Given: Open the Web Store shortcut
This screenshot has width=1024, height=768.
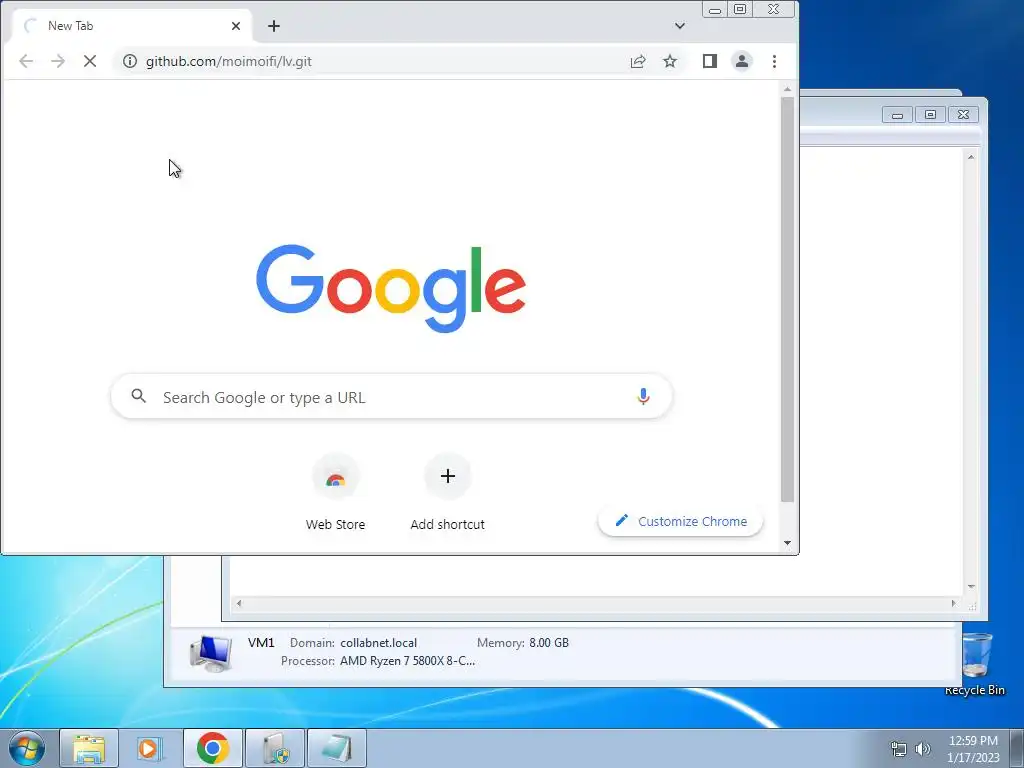Looking at the screenshot, I should tap(335, 493).
